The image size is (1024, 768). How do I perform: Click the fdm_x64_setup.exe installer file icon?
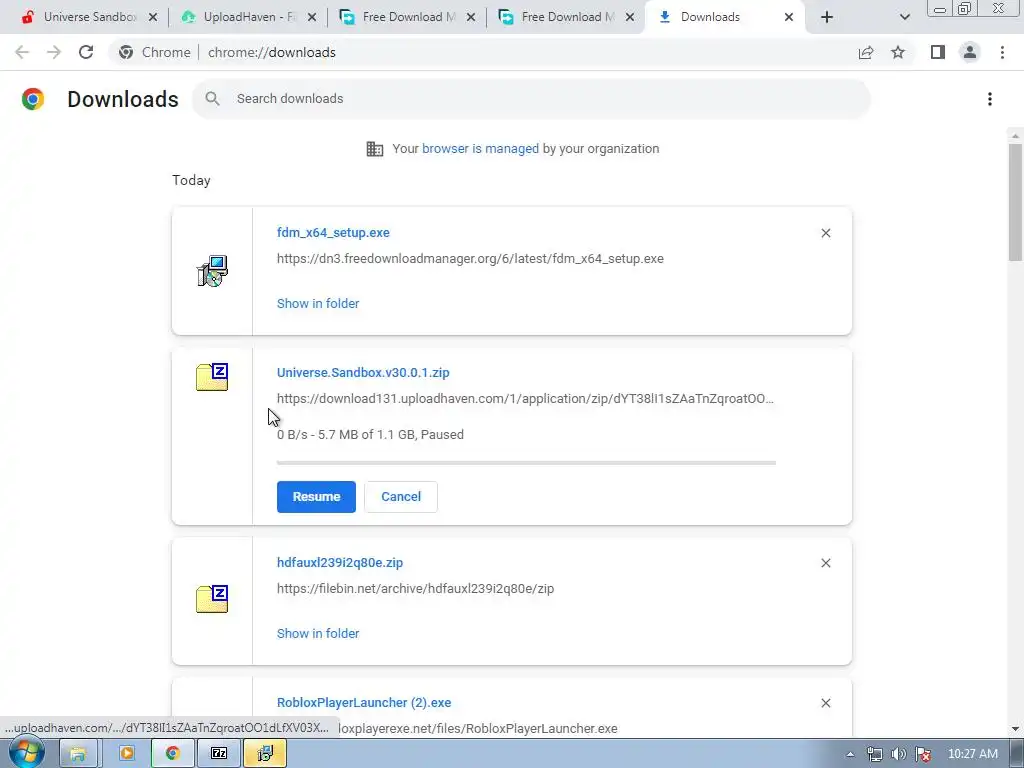coord(212,271)
